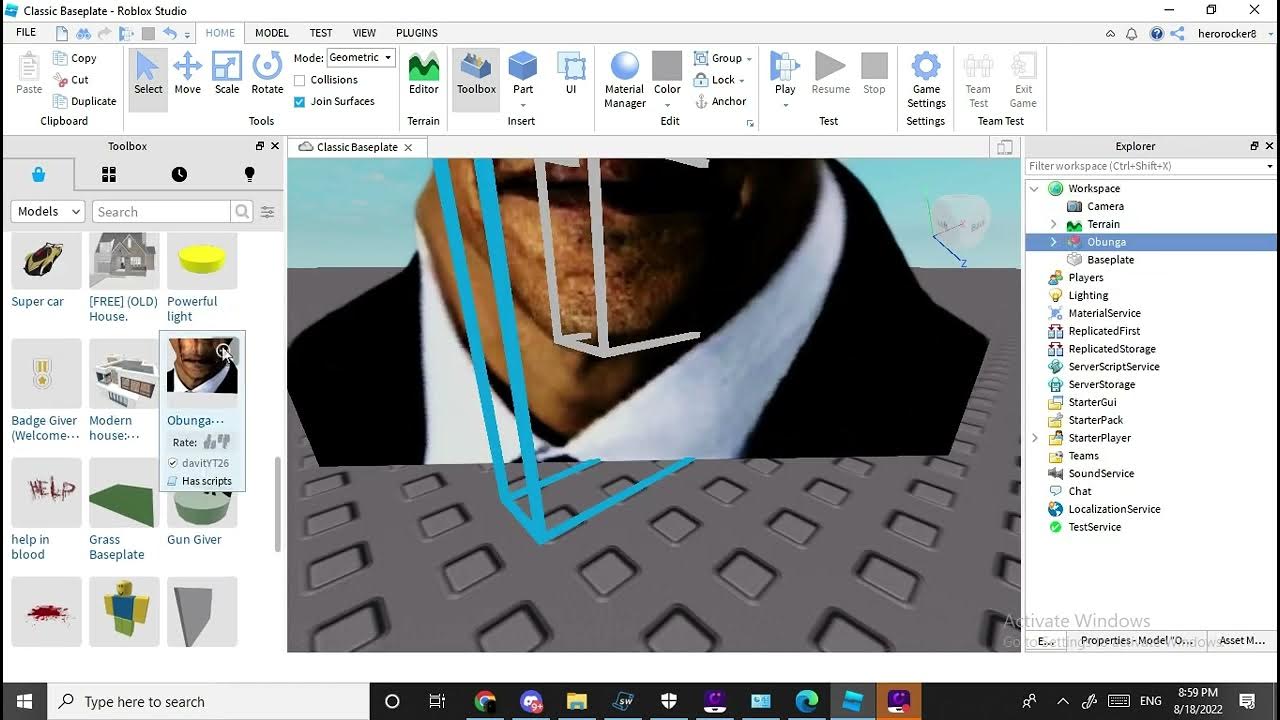Toggle Anchor on the selection

pyautogui.click(x=721, y=101)
